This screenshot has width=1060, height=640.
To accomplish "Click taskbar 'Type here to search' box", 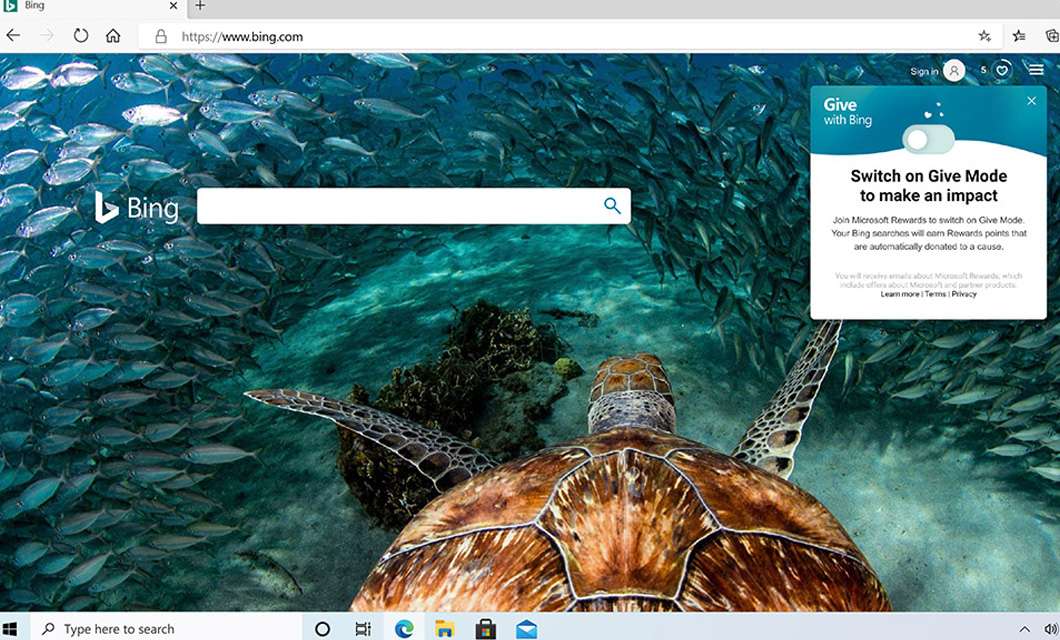I will coord(166,629).
